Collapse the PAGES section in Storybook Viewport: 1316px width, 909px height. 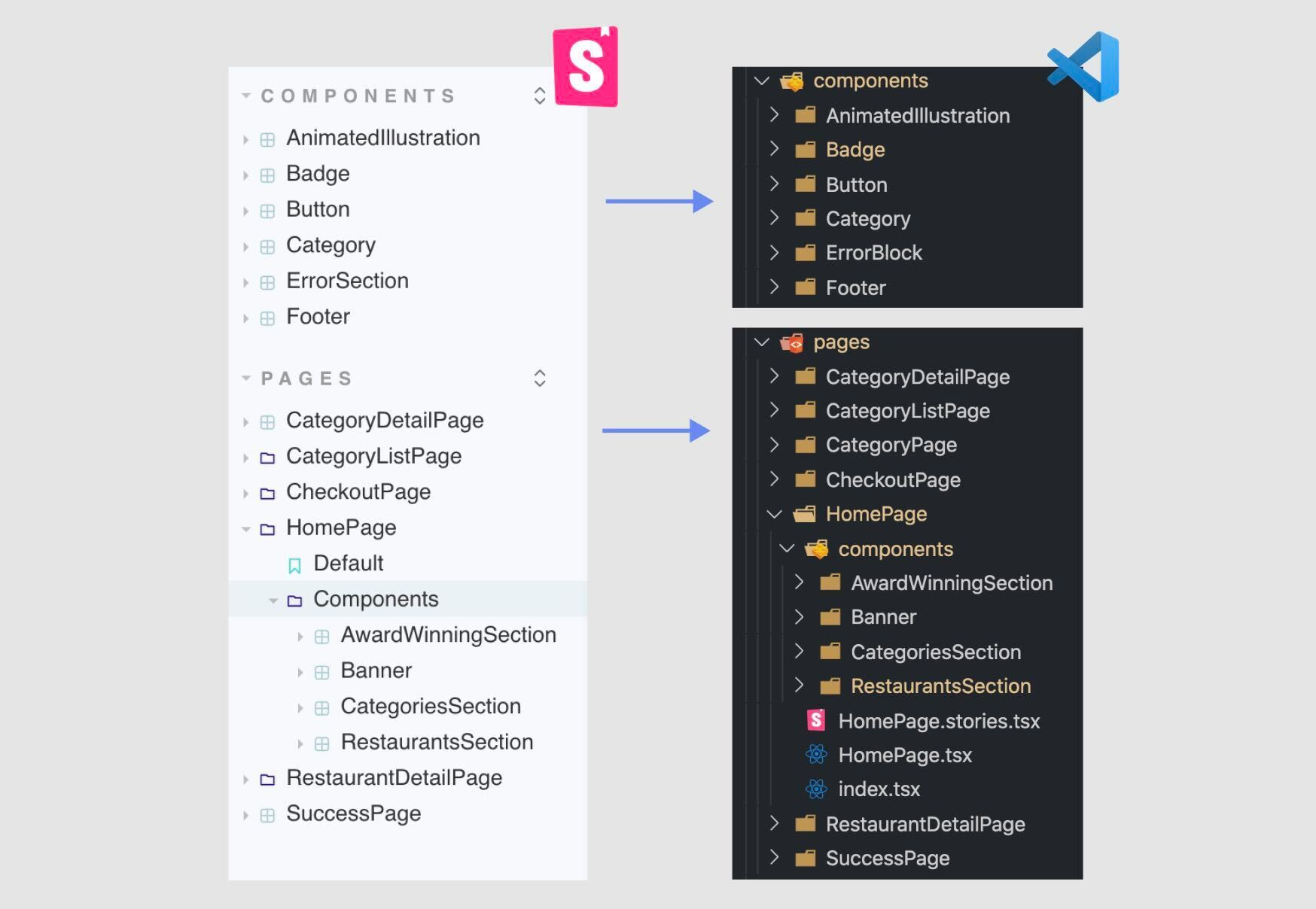(x=245, y=378)
